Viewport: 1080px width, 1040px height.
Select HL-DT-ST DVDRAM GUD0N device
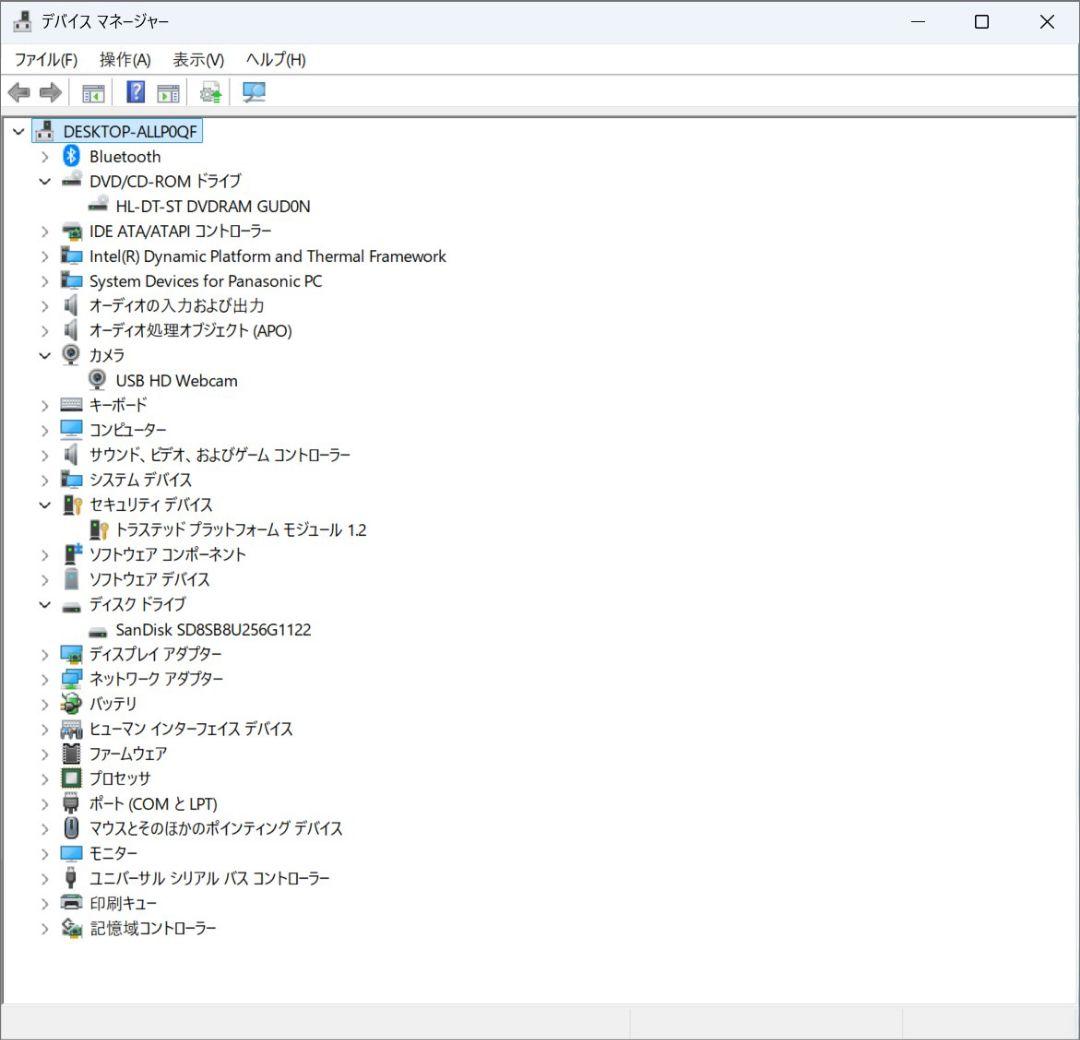[213, 206]
